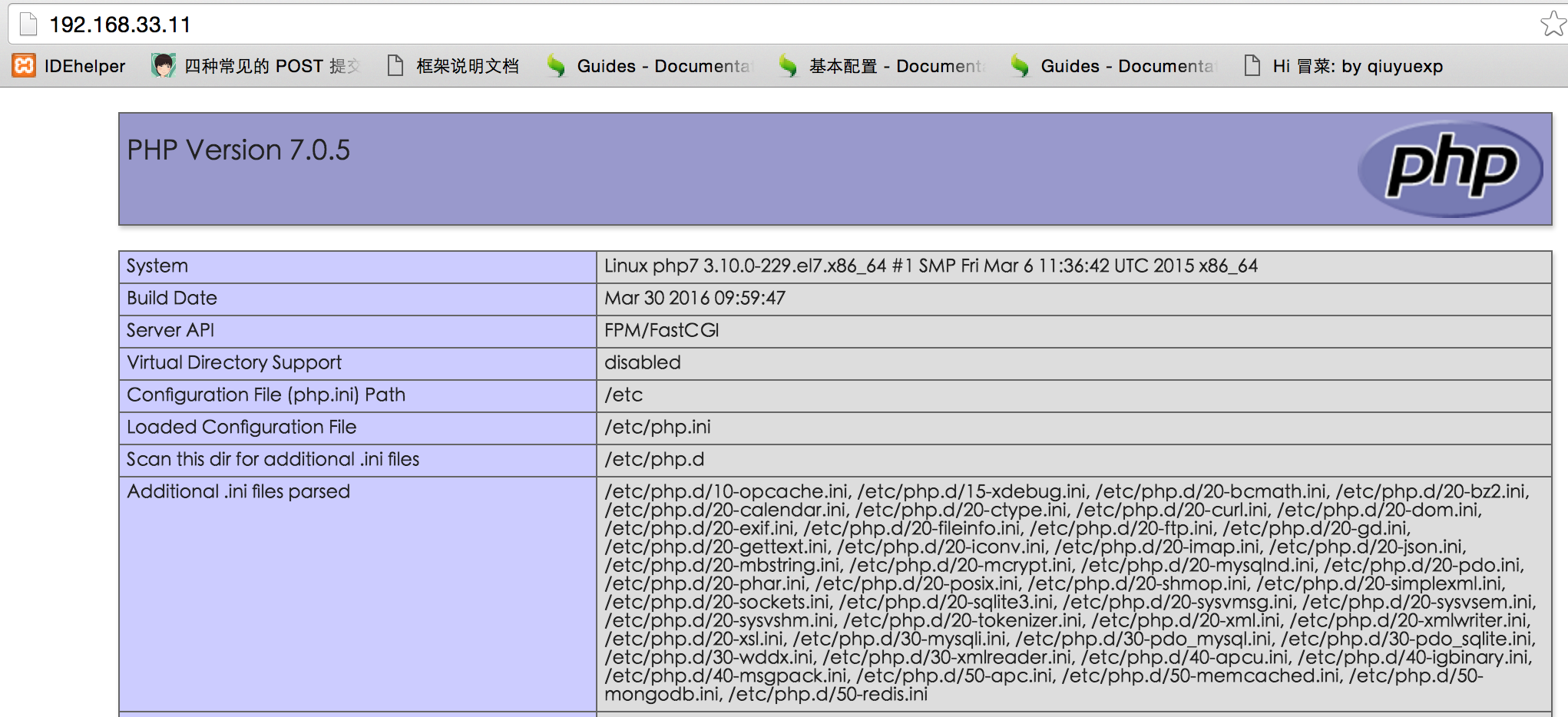Open the Hi 冒菜: by qiuyuexp bookmark
The width and height of the screenshot is (1568, 717).
1343,66
